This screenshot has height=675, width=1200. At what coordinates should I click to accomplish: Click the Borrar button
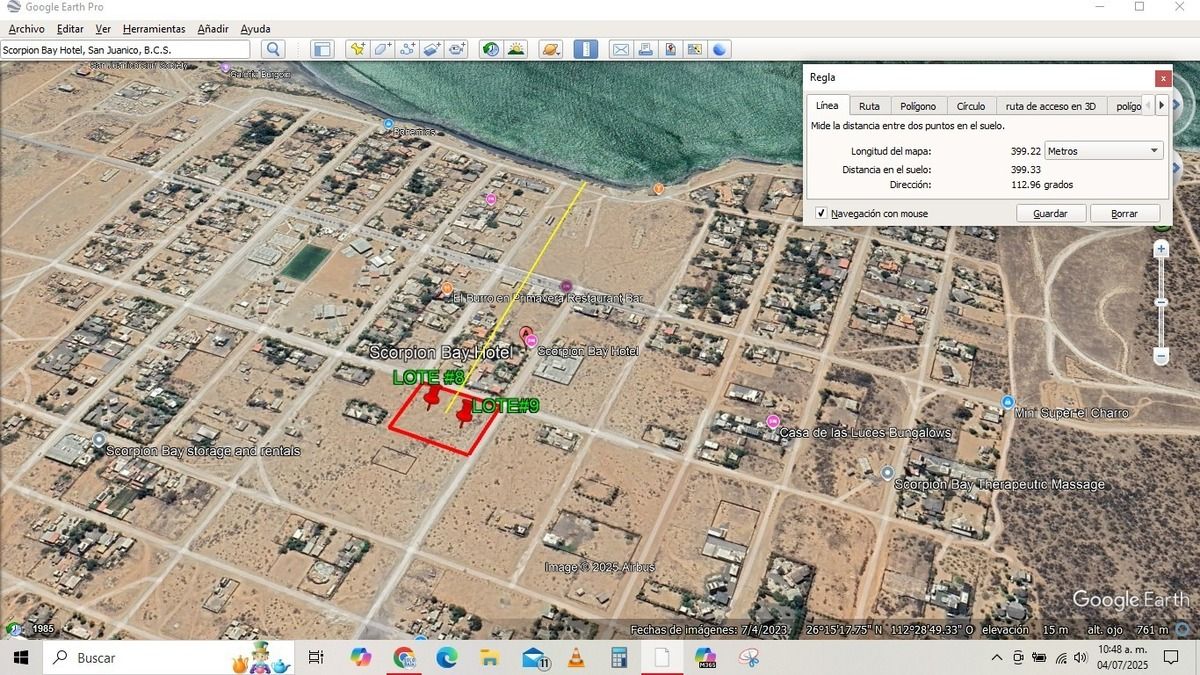tap(1125, 213)
